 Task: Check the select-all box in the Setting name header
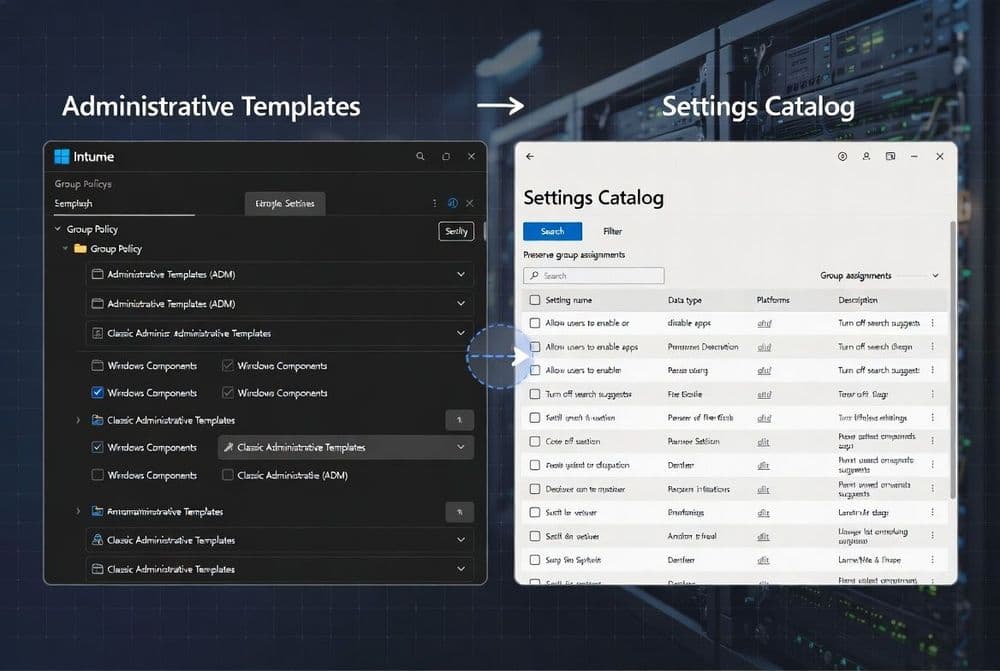click(x=534, y=300)
